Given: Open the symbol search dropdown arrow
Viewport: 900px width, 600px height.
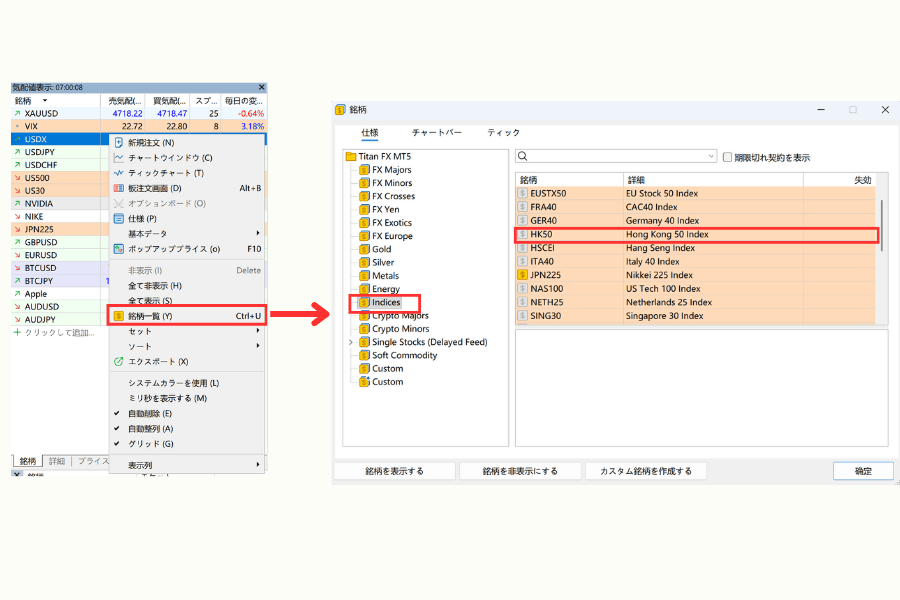Looking at the screenshot, I should (x=712, y=157).
